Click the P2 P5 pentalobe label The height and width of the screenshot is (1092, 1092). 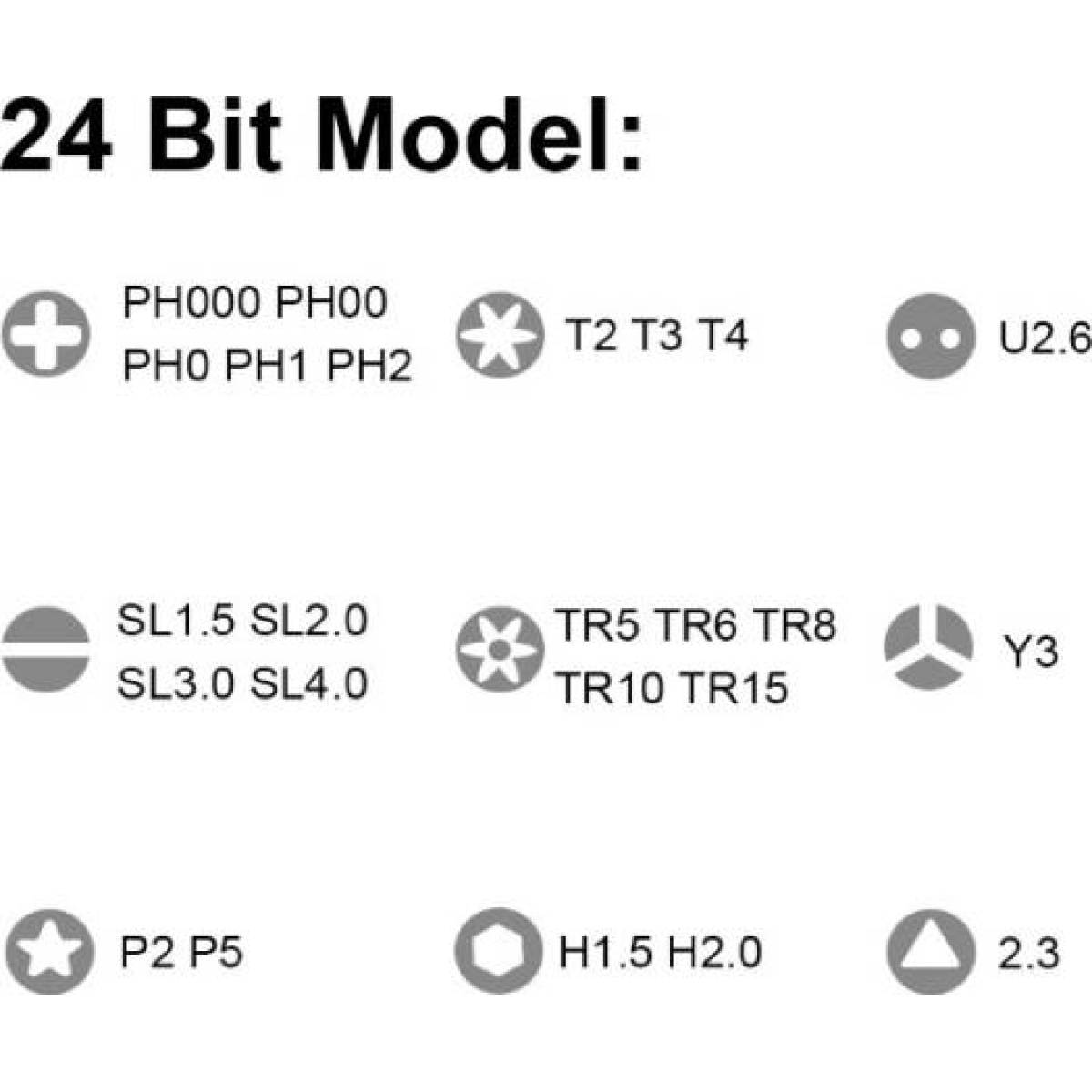click(x=181, y=953)
